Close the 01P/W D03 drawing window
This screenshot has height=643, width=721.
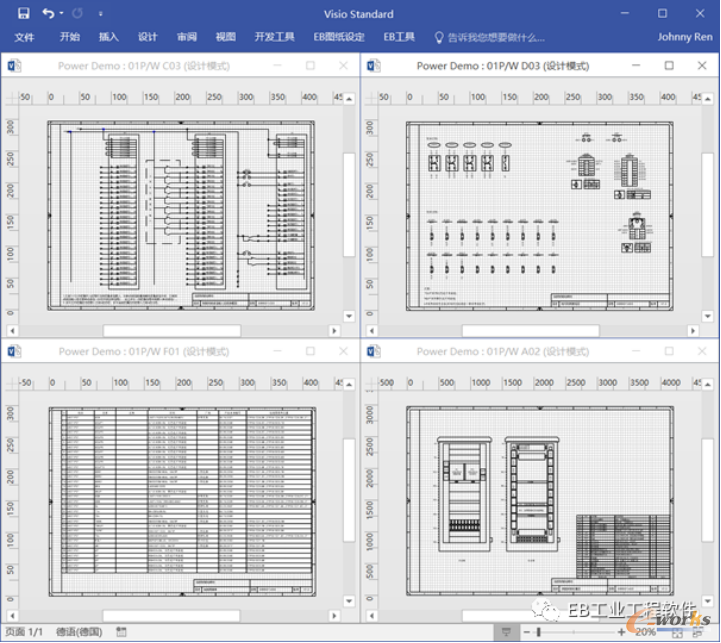pyautogui.click(x=702, y=66)
